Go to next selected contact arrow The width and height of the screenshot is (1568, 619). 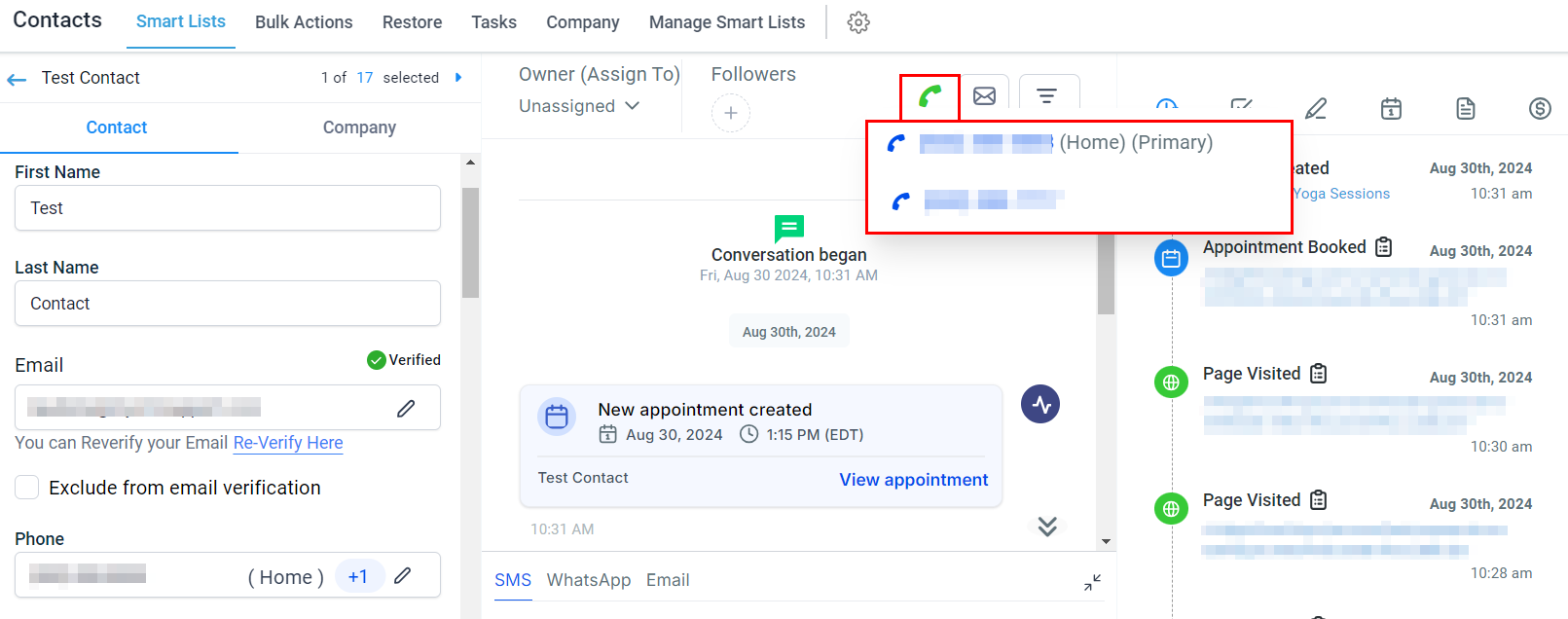458,78
